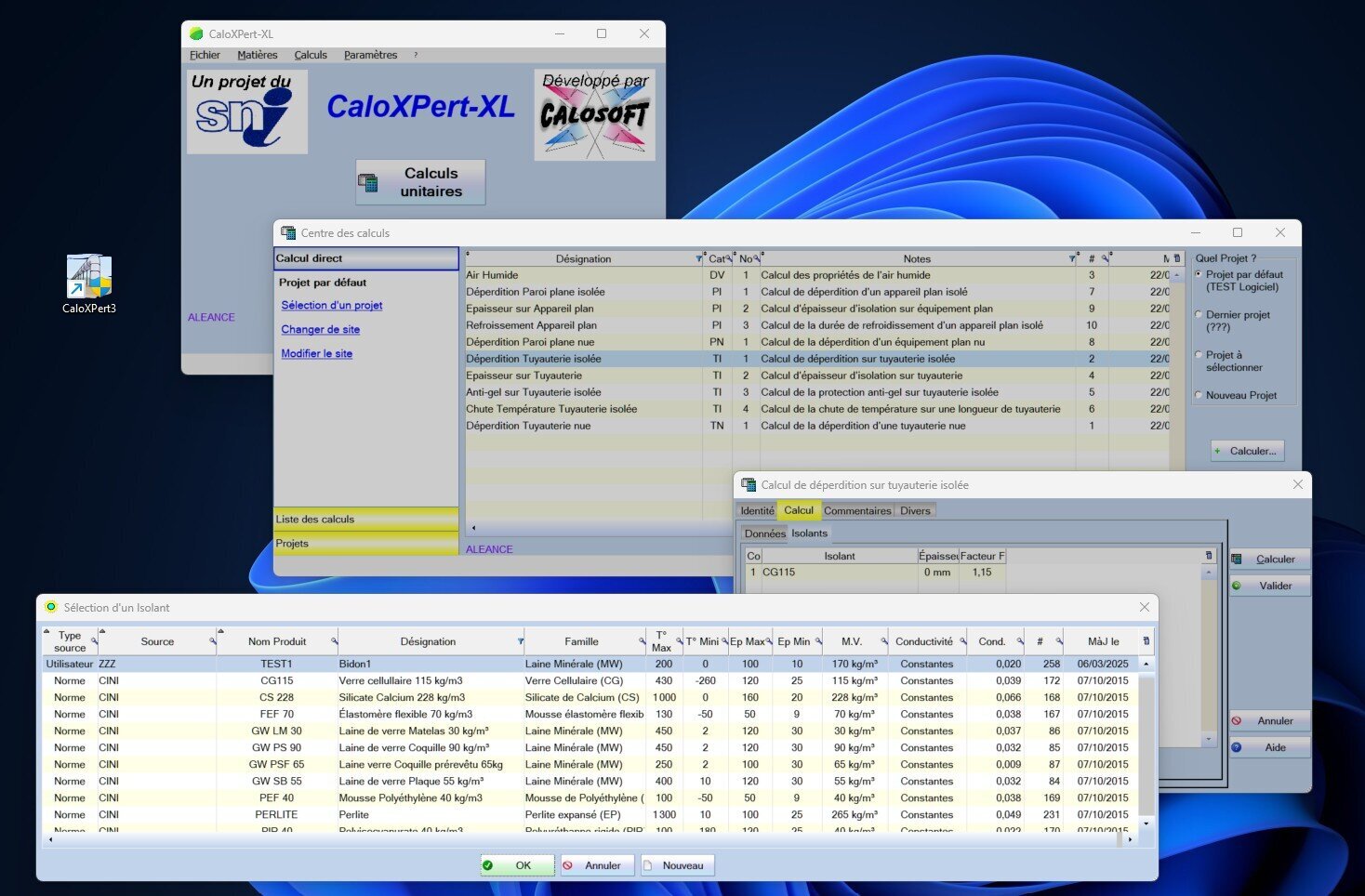Image resolution: width=1365 pixels, height=896 pixels.
Task: Select the Air Humide calculation row
Action: [x=817, y=275]
